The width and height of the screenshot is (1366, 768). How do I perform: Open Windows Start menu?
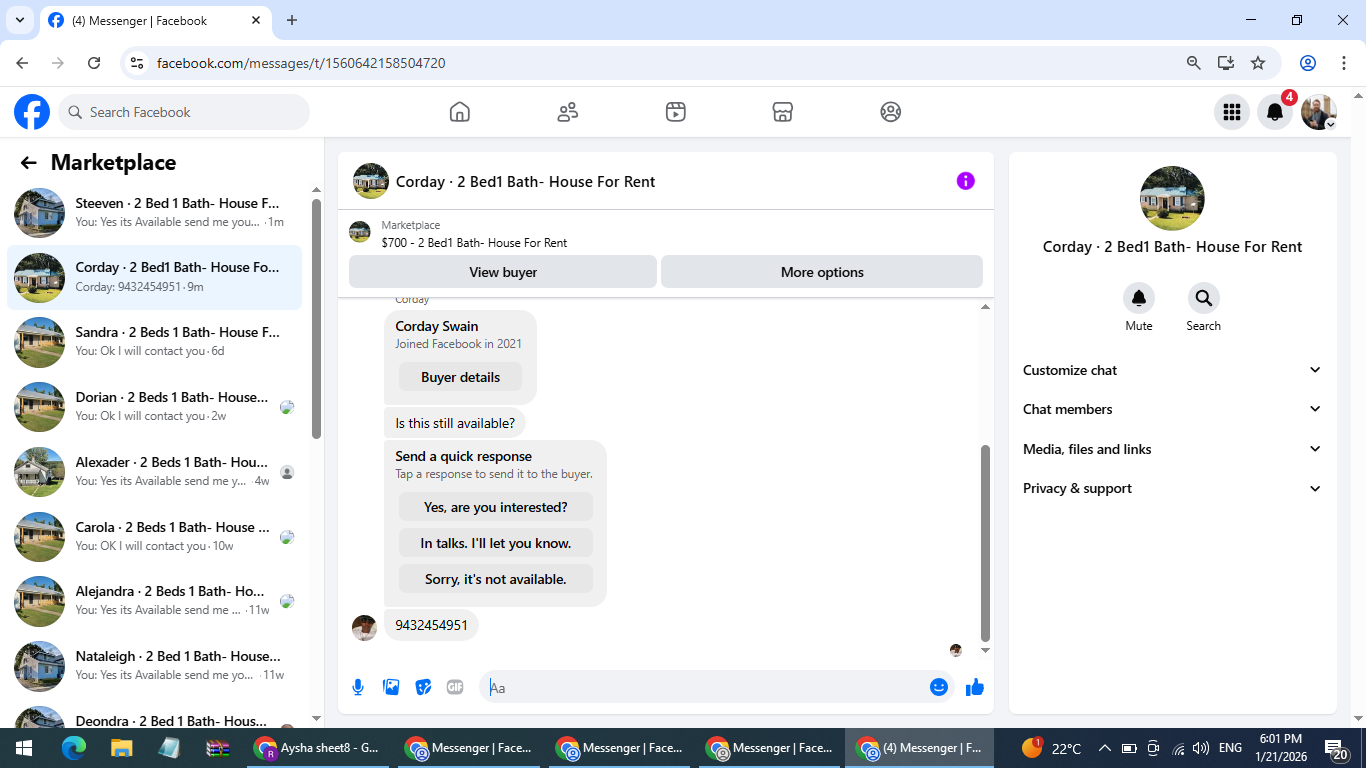(24, 748)
